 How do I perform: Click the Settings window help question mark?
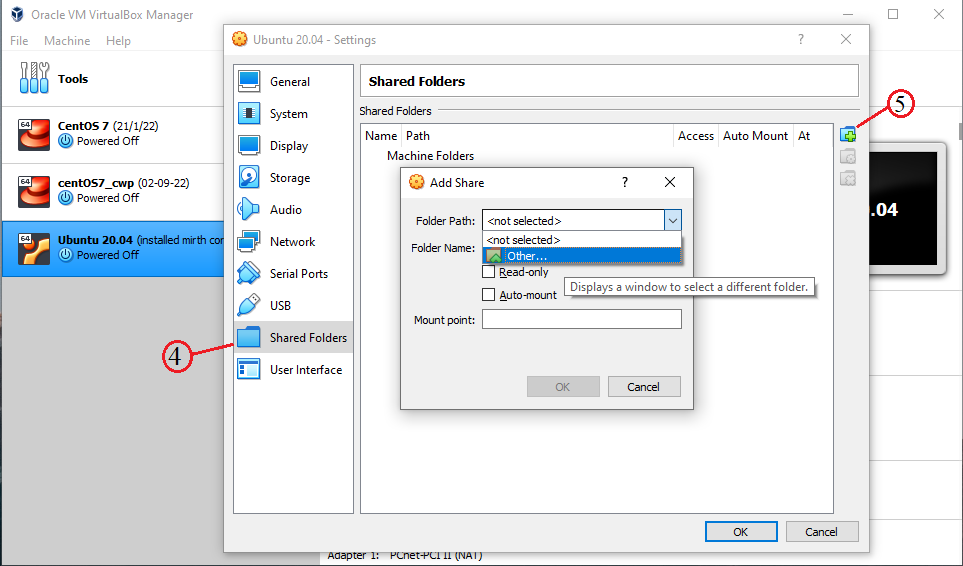801,39
